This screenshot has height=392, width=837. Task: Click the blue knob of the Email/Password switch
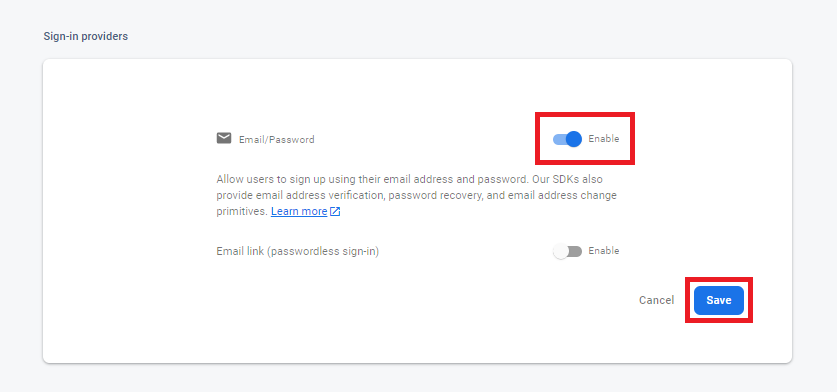[x=574, y=139]
